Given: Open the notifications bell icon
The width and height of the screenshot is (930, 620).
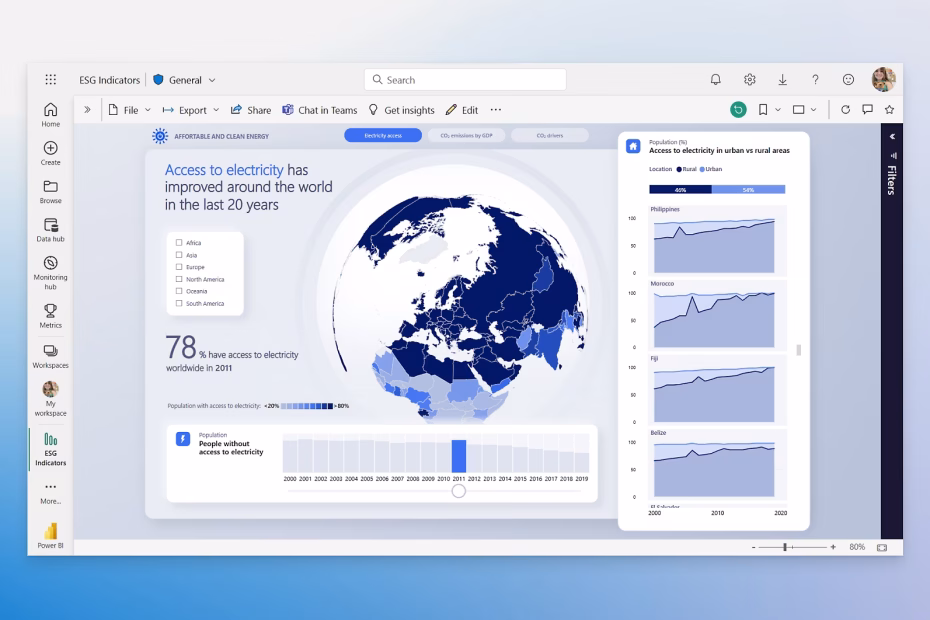Looking at the screenshot, I should [x=716, y=80].
